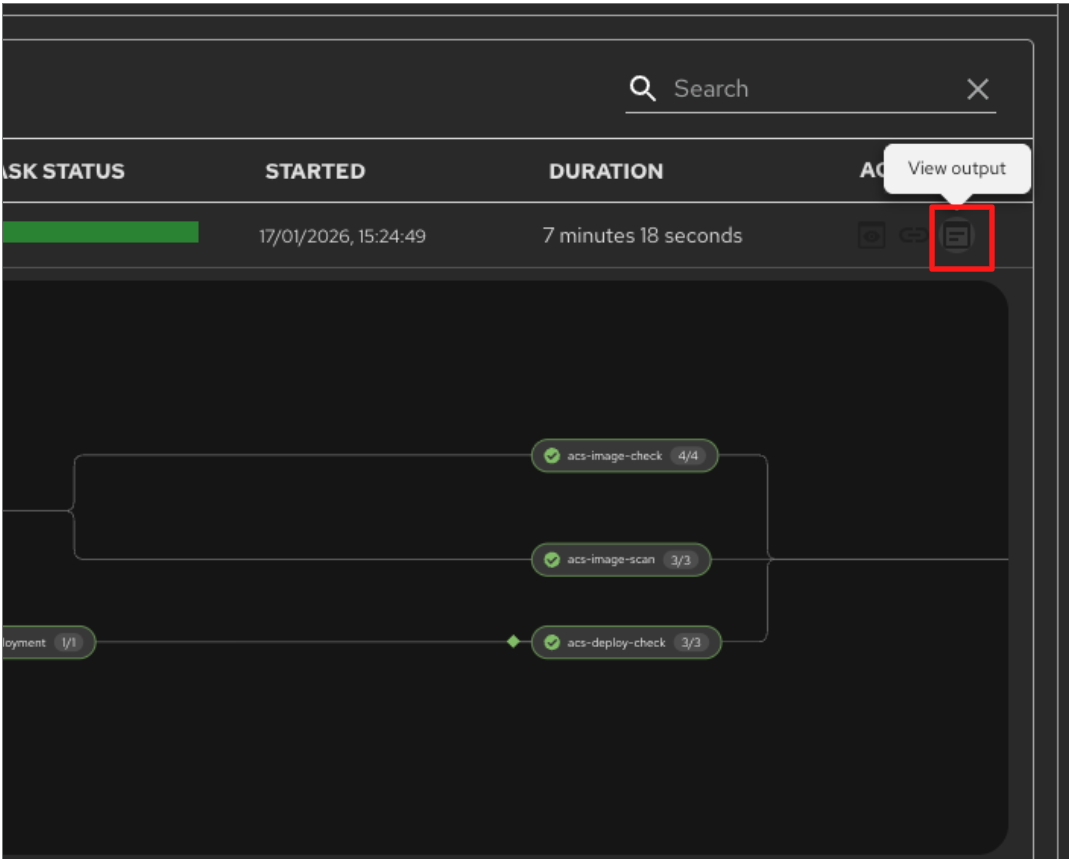This screenshot has width=1069, height=859.
Task: Click the chain link icon in actions
Action: point(911,236)
